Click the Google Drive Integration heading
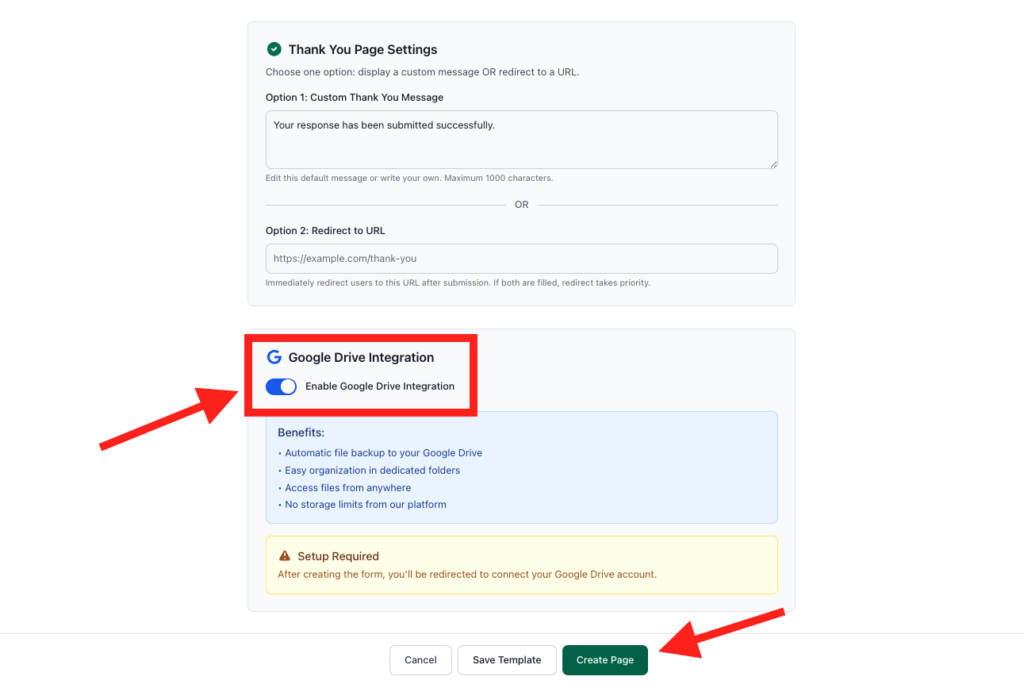1024x684 pixels. (360, 357)
